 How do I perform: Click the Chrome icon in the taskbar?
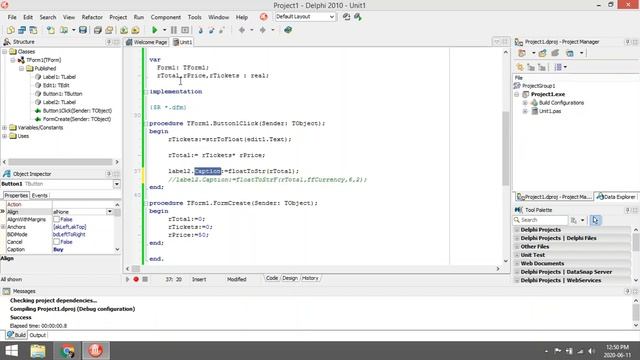tap(68, 351)
